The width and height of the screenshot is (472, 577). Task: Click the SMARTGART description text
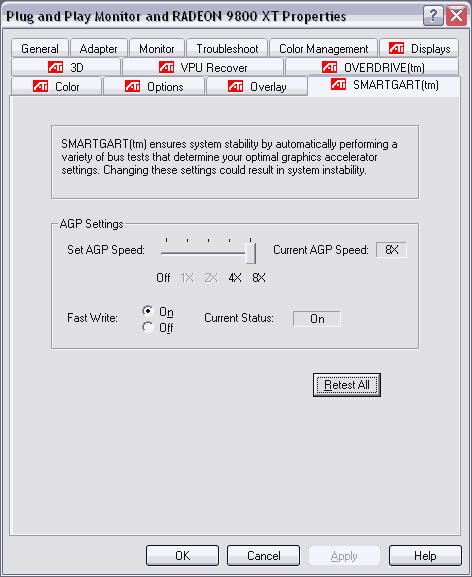(229, 157)
